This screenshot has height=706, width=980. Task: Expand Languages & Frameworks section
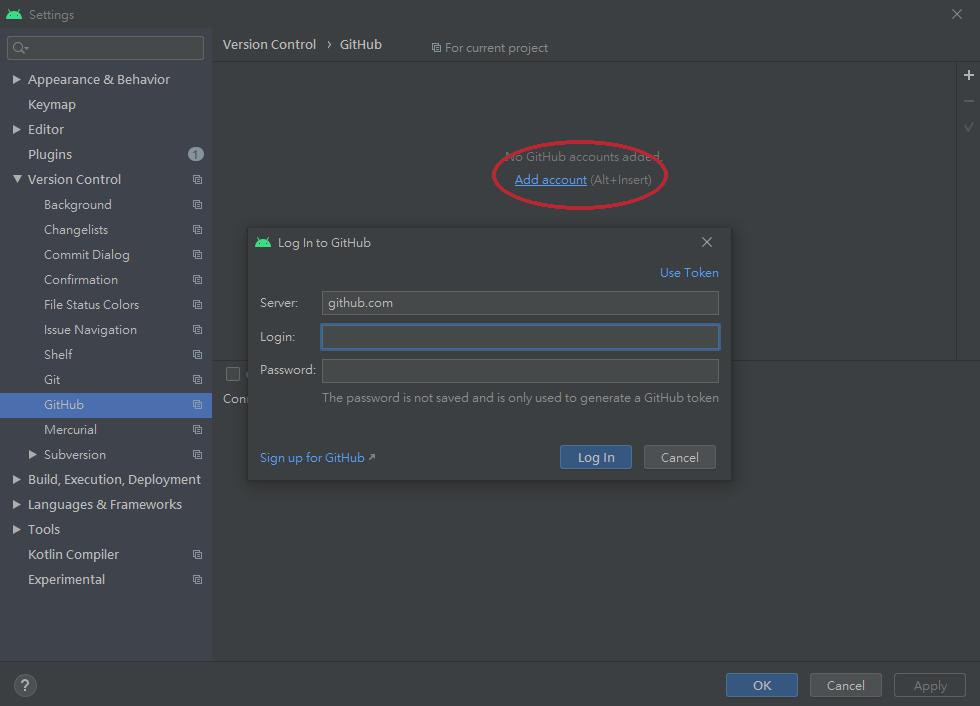click(16, 504)
